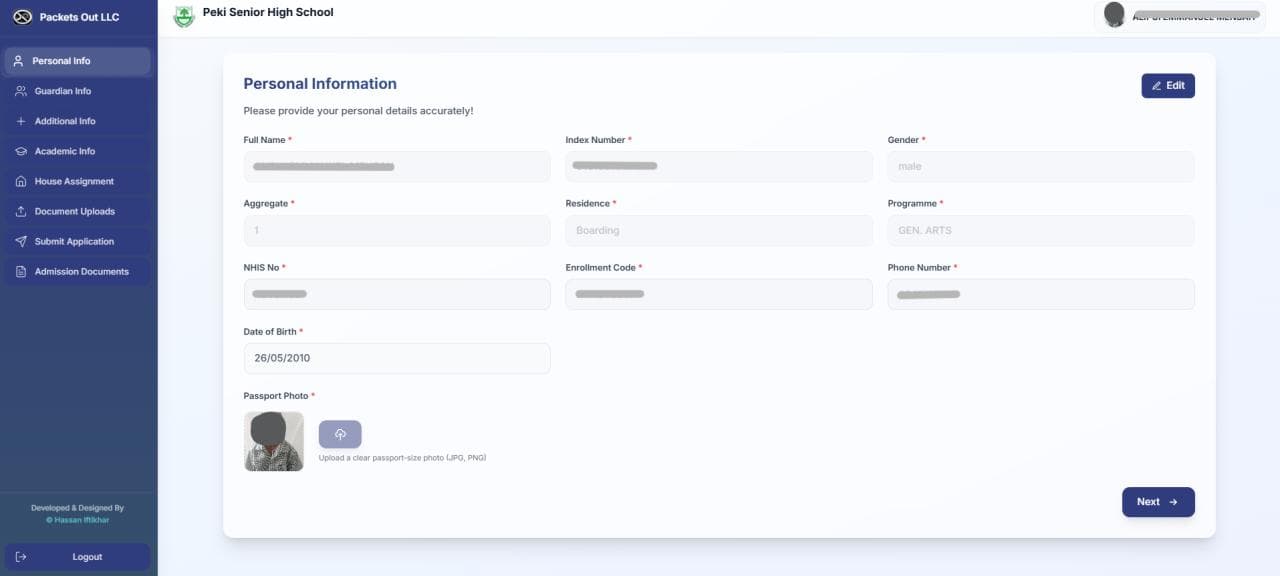View Admission Documents
This screenshot has width=1280, height=576.
pyautogui.click(x=78, y=271)
